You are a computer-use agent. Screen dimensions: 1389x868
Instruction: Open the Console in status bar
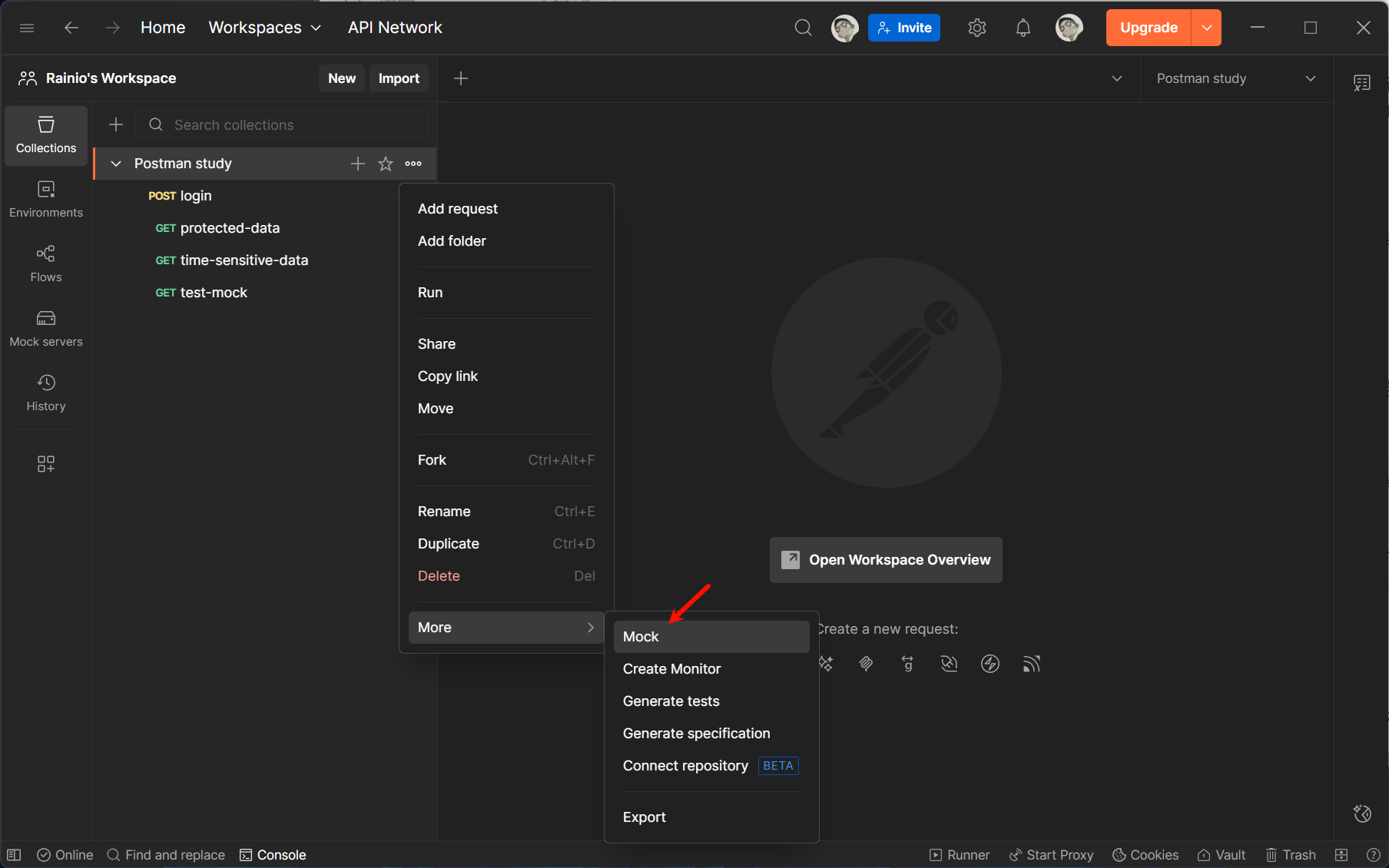point(273,855)
